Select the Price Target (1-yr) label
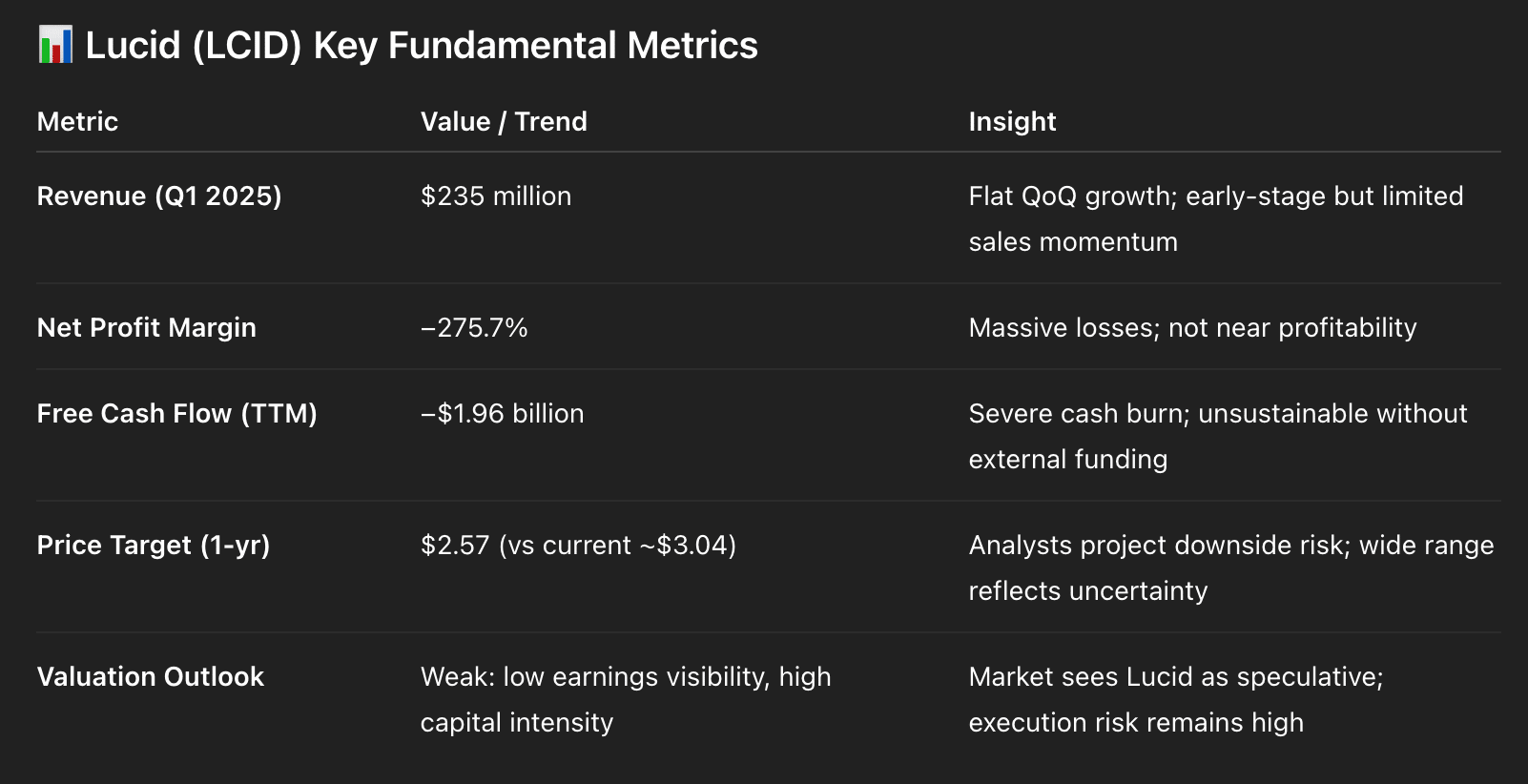This screenshot has height=784, width=1528. coord(154,545)
